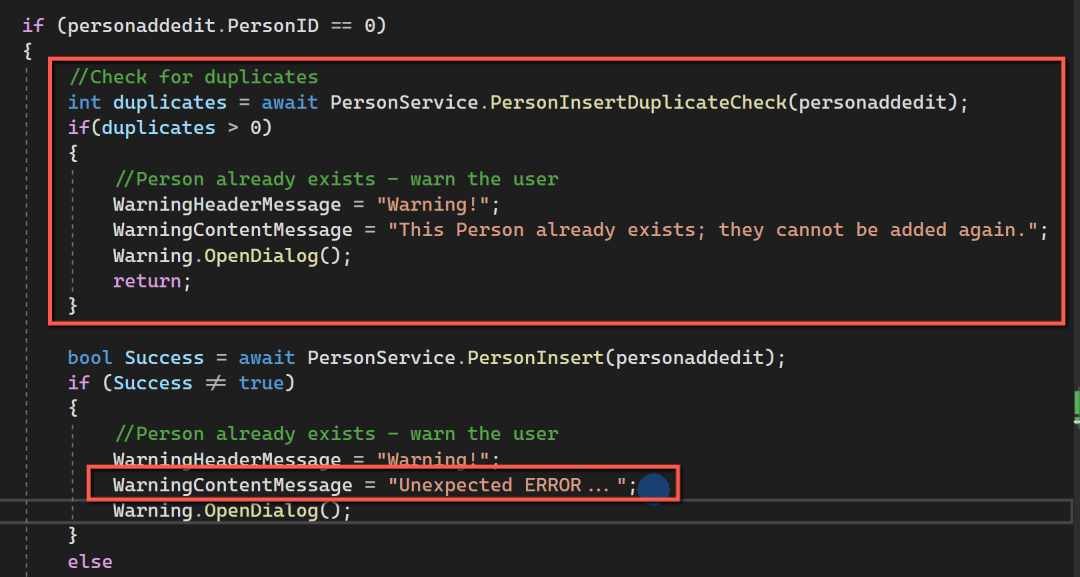Click the green change marker on right margin

point(1077,403)
